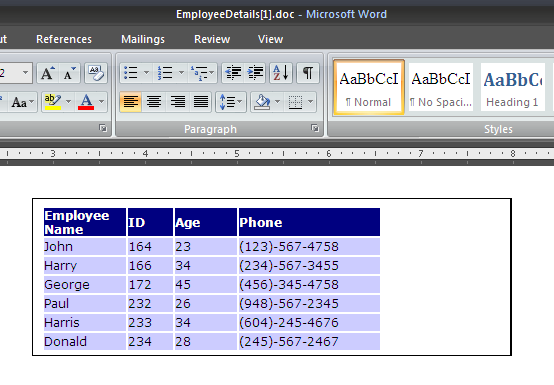
Task: Apply the No Spacing style
Action: 441,88
